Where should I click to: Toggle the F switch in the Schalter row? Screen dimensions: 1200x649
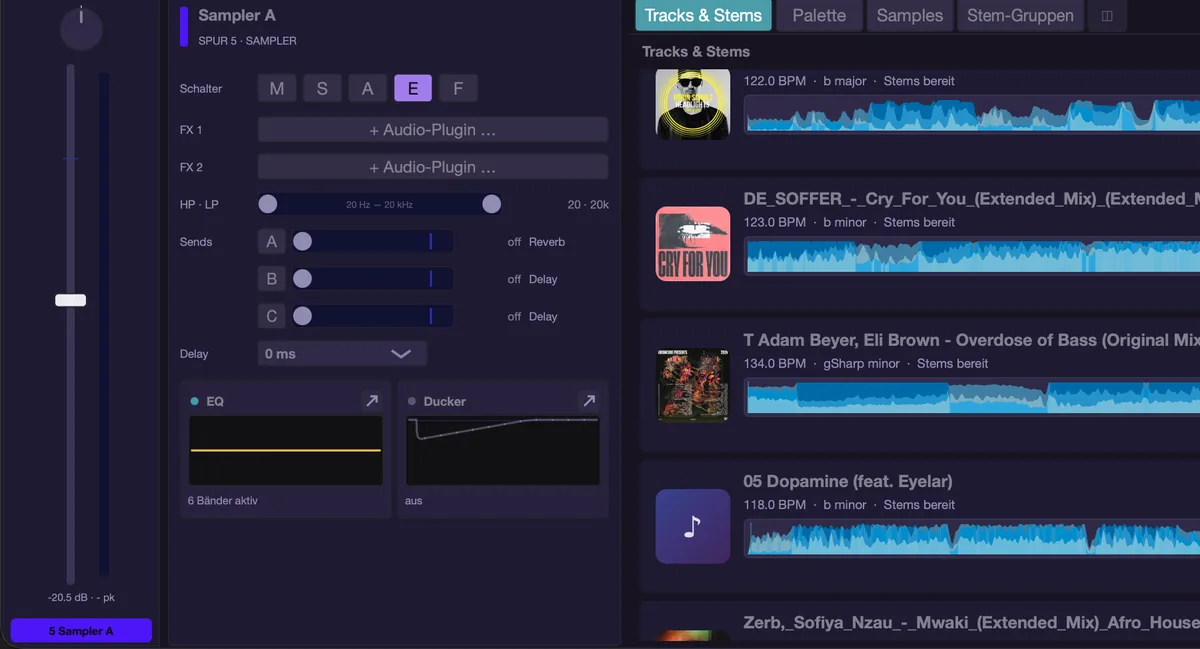click(458, 89)
